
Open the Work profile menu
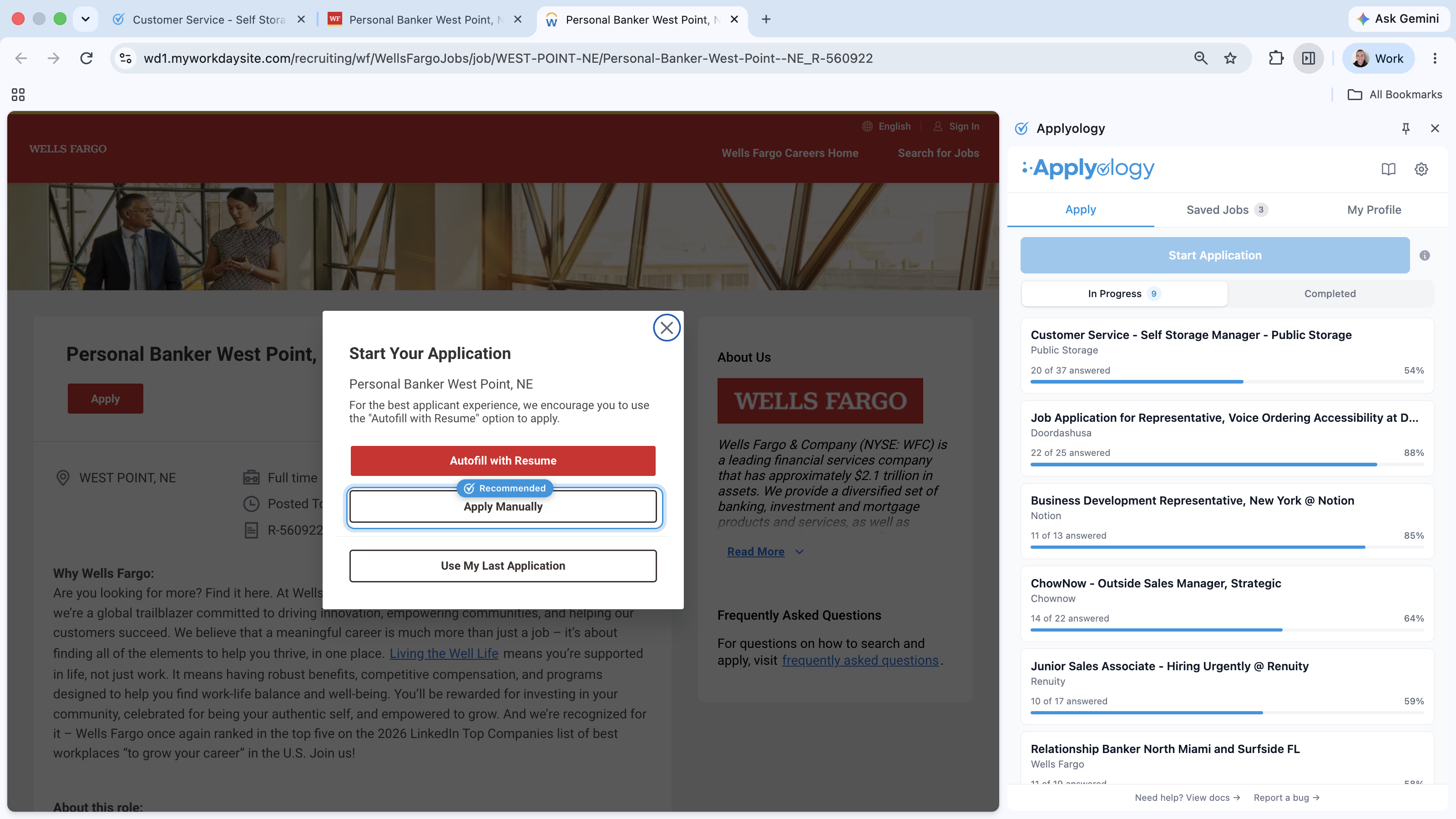point(1378,58)
